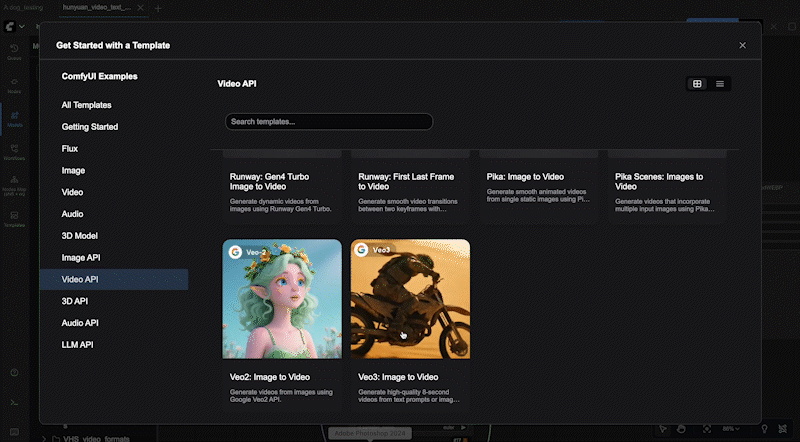Open the Nodes library in the background sidebar
Image resolution: width=800 pixels, height=442 pixels.
click(14, 85)
